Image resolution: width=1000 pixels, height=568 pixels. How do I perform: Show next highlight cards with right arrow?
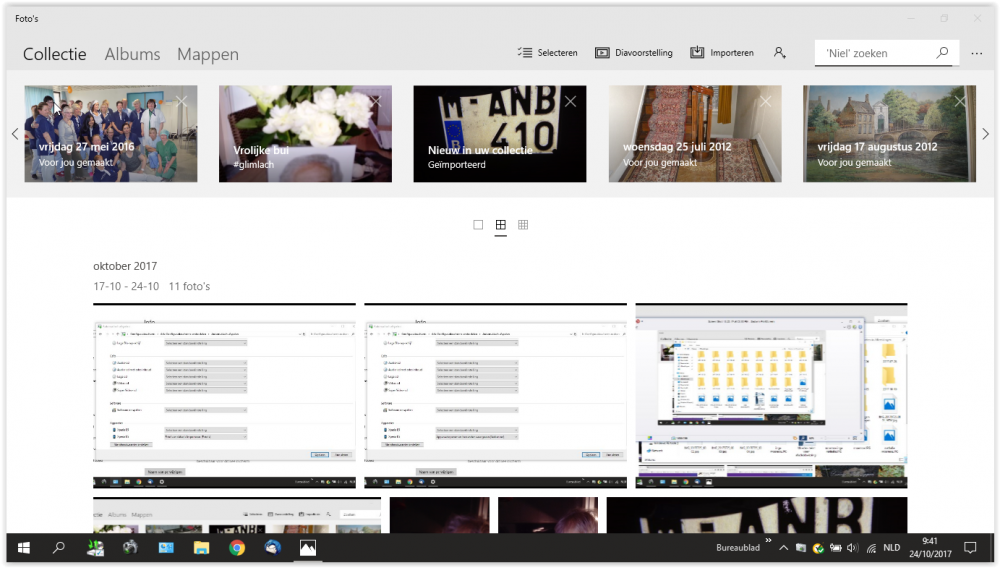point(985,134)
